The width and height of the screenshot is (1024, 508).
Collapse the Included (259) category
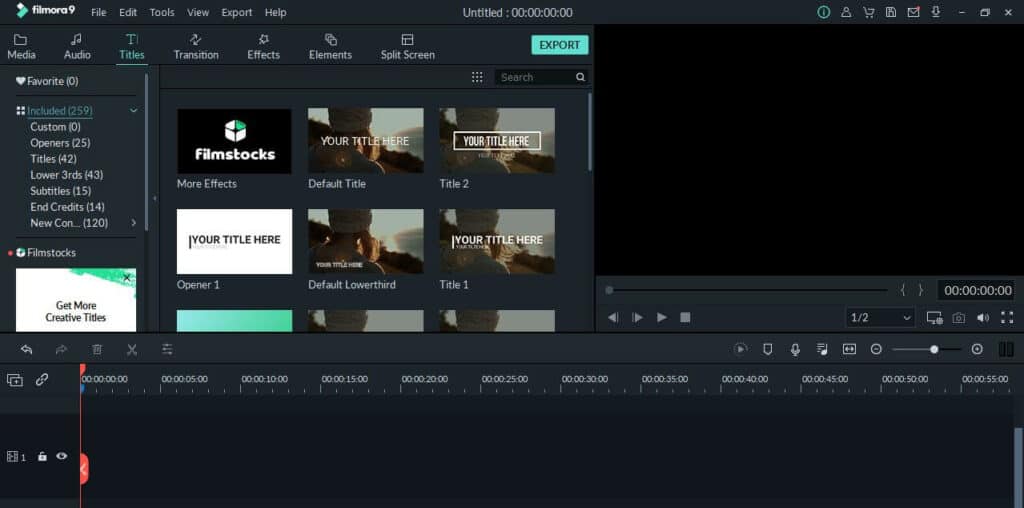(133, 111)
